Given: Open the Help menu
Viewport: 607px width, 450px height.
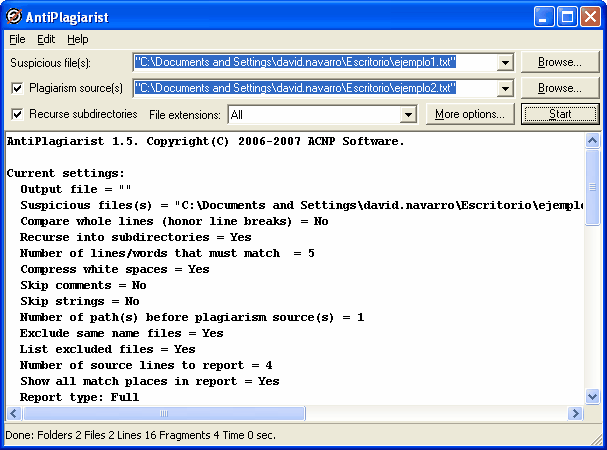Looking at the screenshot, I should tap(77, 39).
